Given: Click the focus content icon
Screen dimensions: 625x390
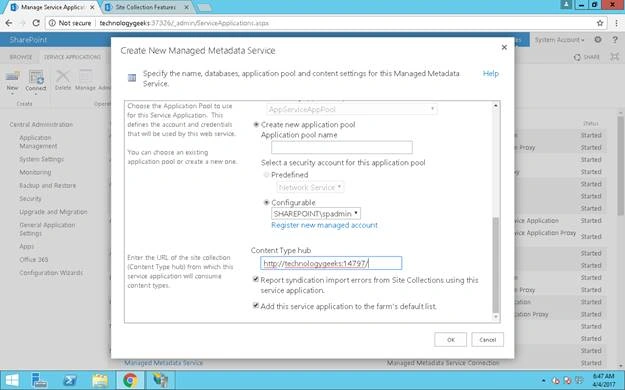Looking at the screenshot, I should click(x=615, y=57).
